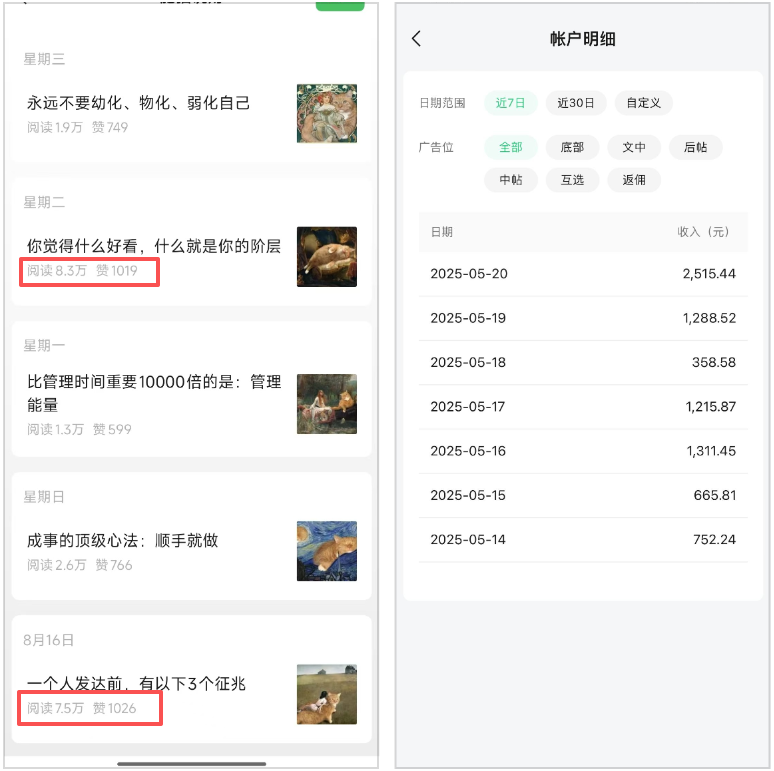
Task: Tap the 星期三 date label
Action: pyautogui.click(x=44, y=59)
